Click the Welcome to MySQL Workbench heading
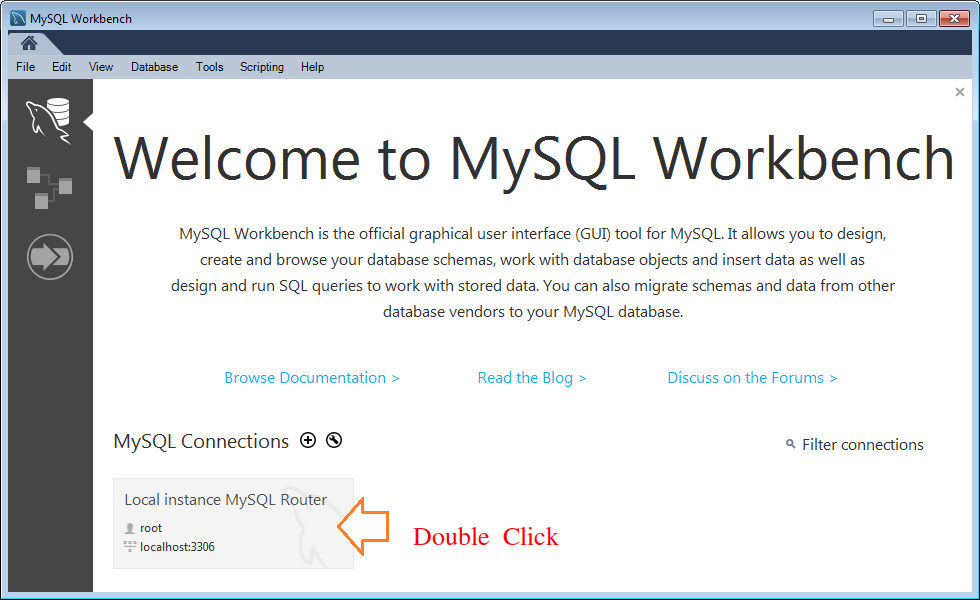The width and height of the screenshot is (980, 600). click(533, 159)
